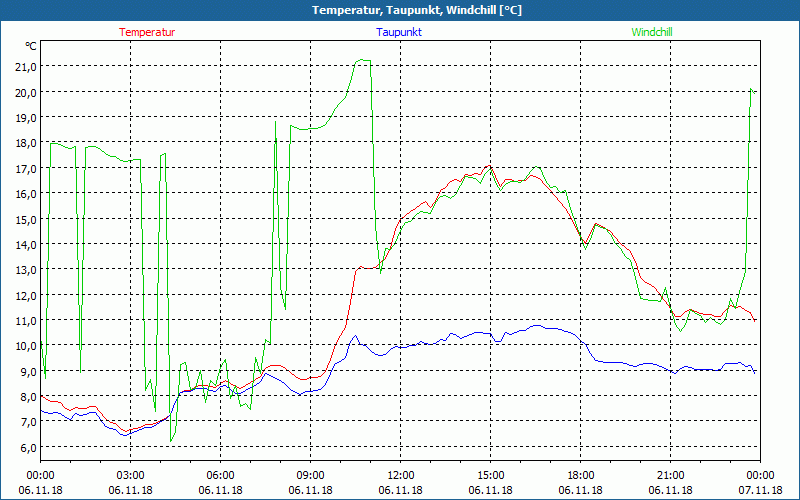This screenshot has width=800, height=500.
Task: Click the 16,0 y-axis label
Action: pyautogui.click(x=26, y=193)
